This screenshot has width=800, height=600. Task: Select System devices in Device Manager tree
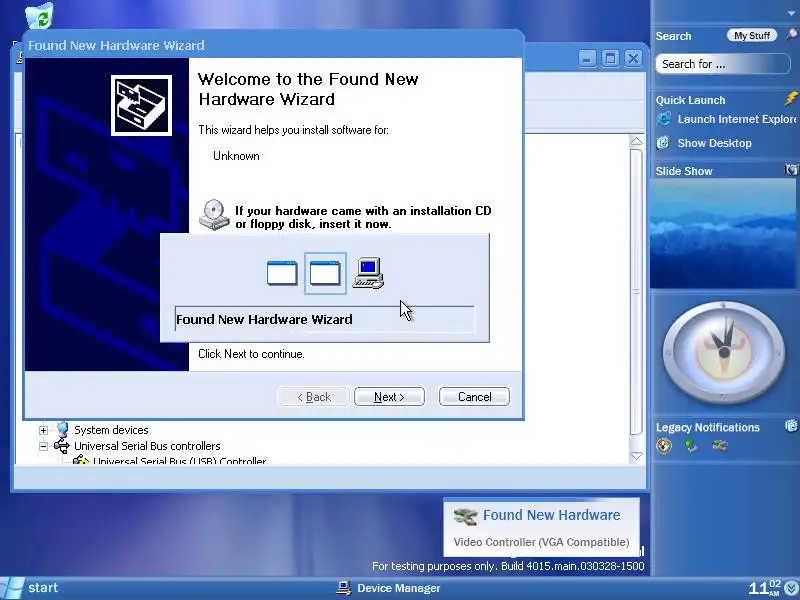[111, 430]
